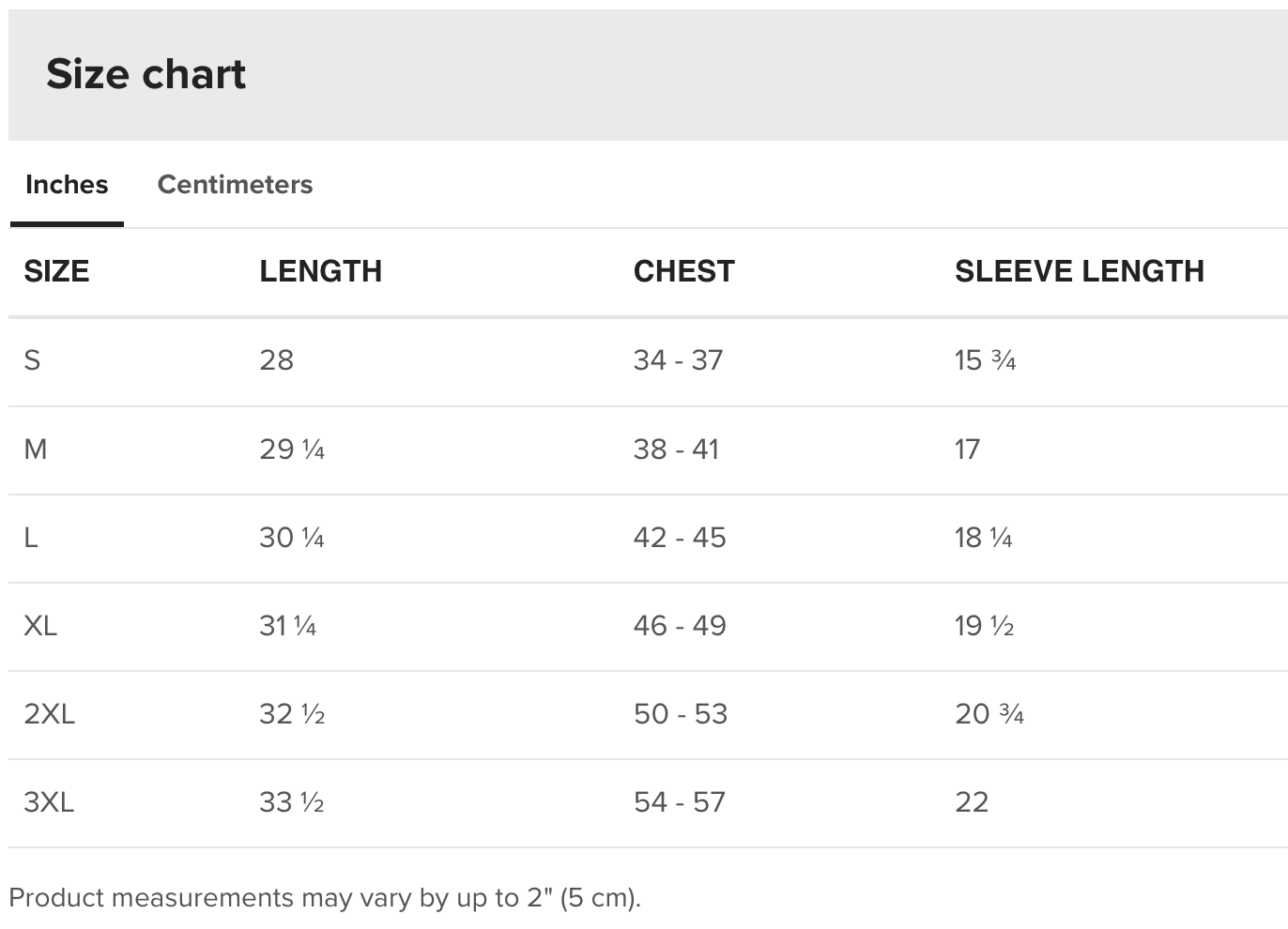The image size is (1288, 929).
Task: Click the LENGTH column header
Action: point(320,271)
